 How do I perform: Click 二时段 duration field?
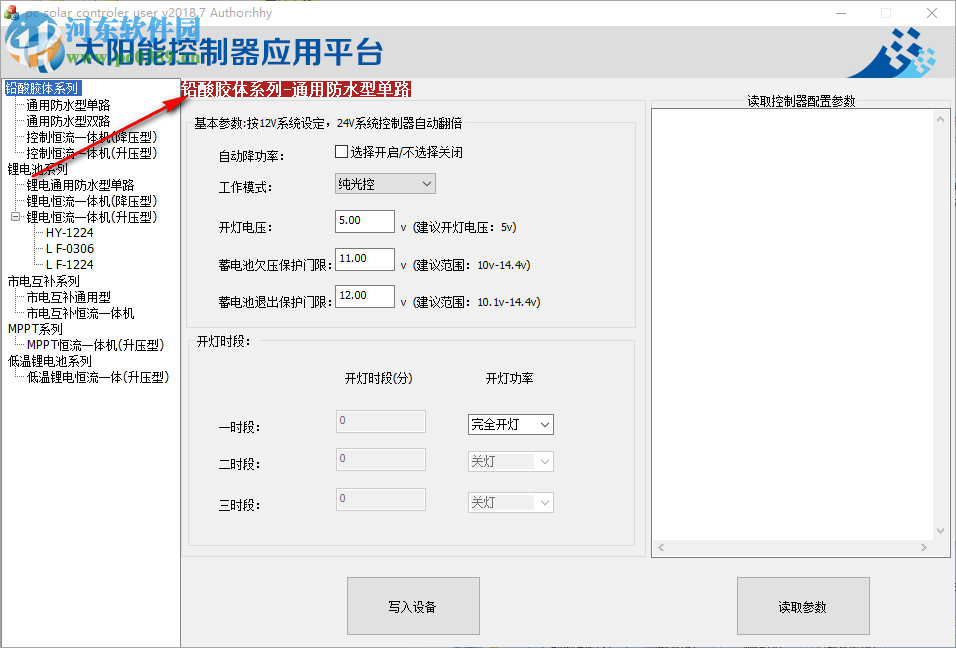point(380,459)
